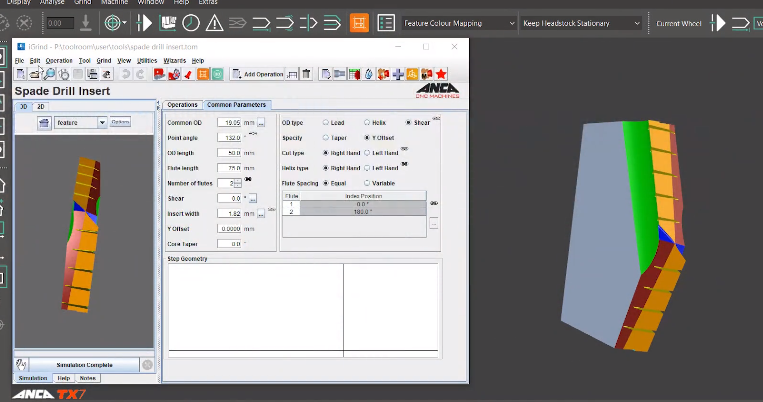Open the Wizards menu

[174, 60]
